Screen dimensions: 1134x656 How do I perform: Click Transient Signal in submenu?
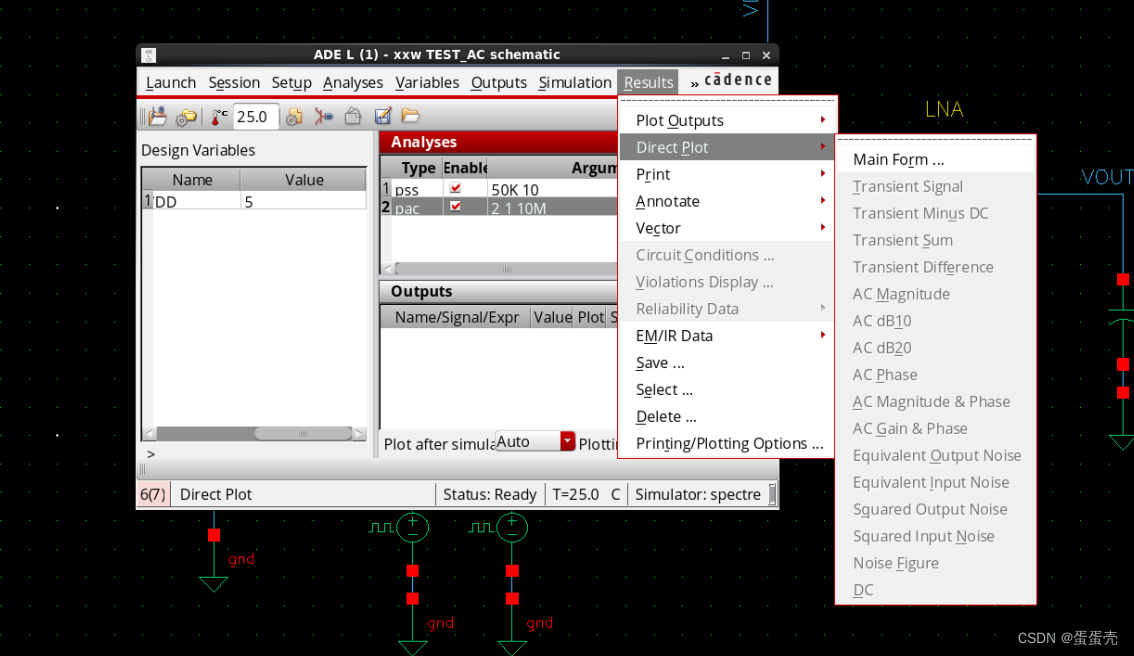(935, 187)
